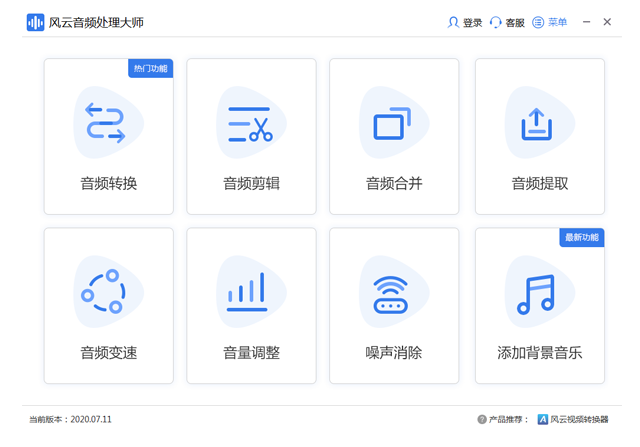This screenshot has height=447, width=640.
Task: Click the headset icon beside 客服
Action: (x=496, y=22)
